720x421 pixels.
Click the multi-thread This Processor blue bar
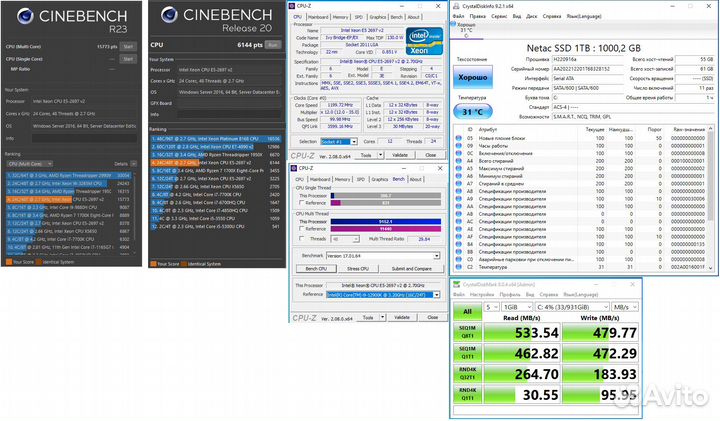[386, 221]
